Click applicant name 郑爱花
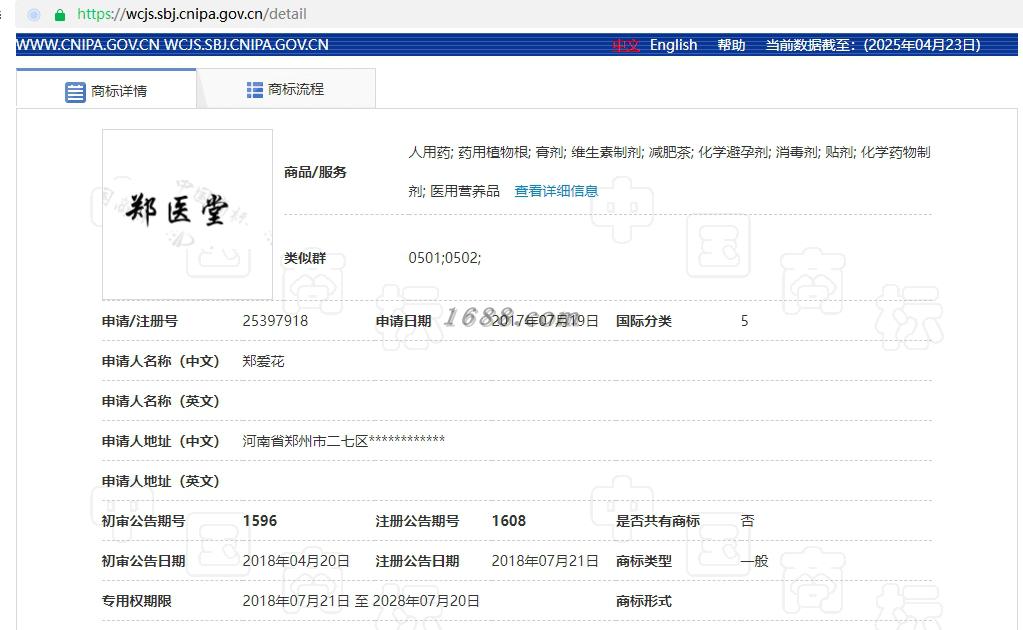The height and width of the screenshot is (630, 1023). point(263,361)
